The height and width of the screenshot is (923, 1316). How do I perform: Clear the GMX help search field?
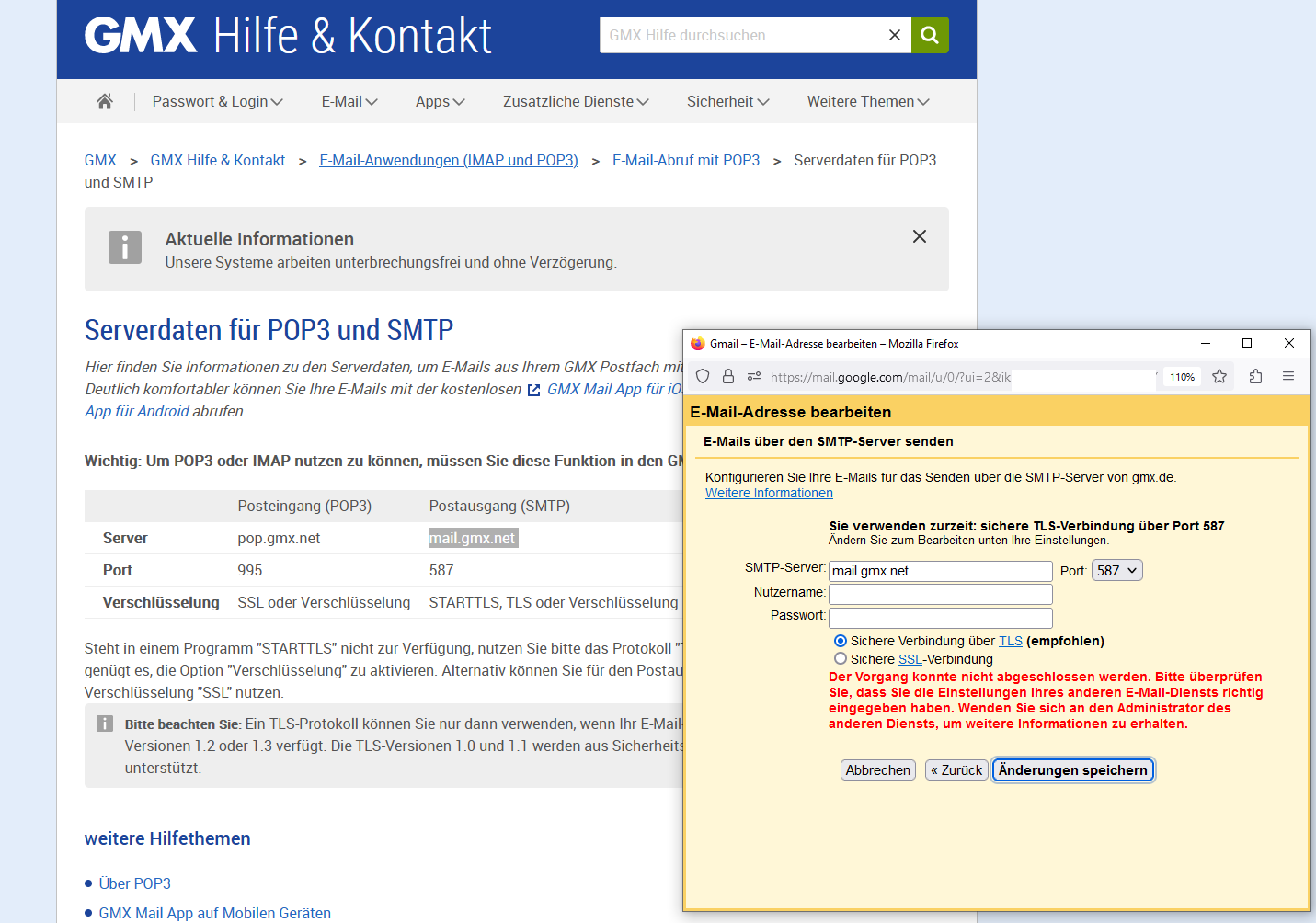(894, 35)
